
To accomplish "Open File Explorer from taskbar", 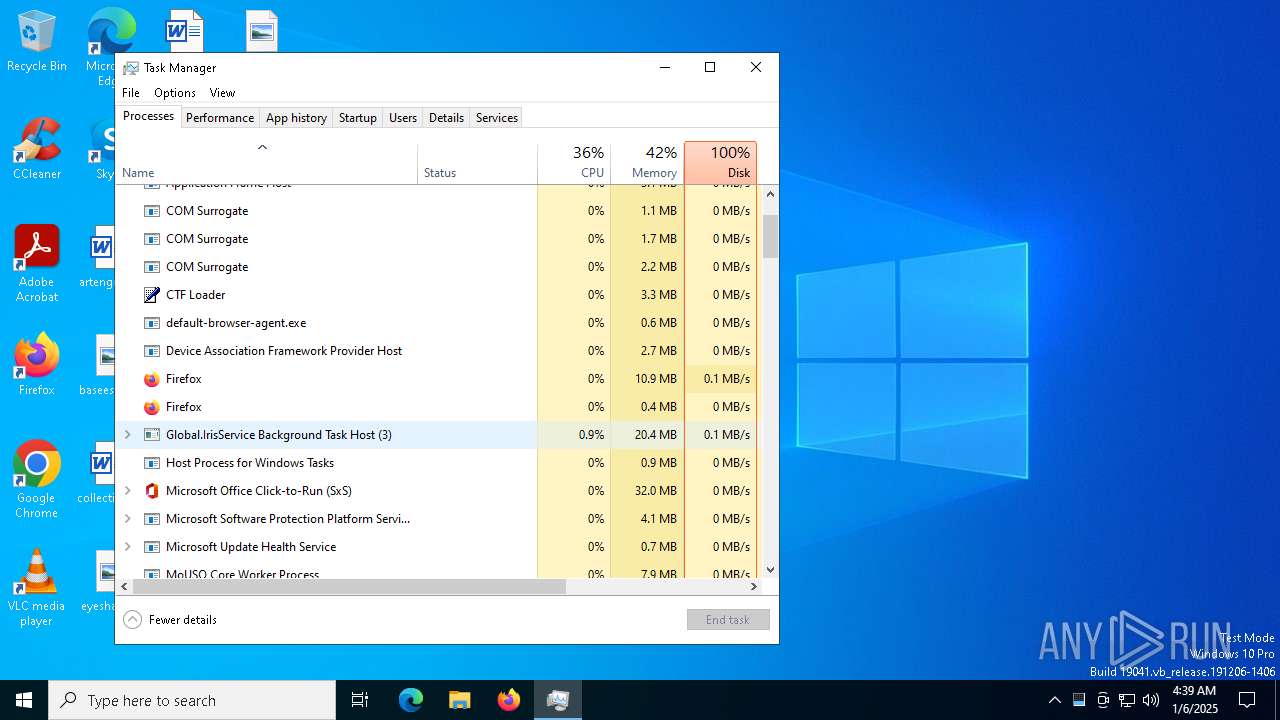I will (x=459, y=700).
